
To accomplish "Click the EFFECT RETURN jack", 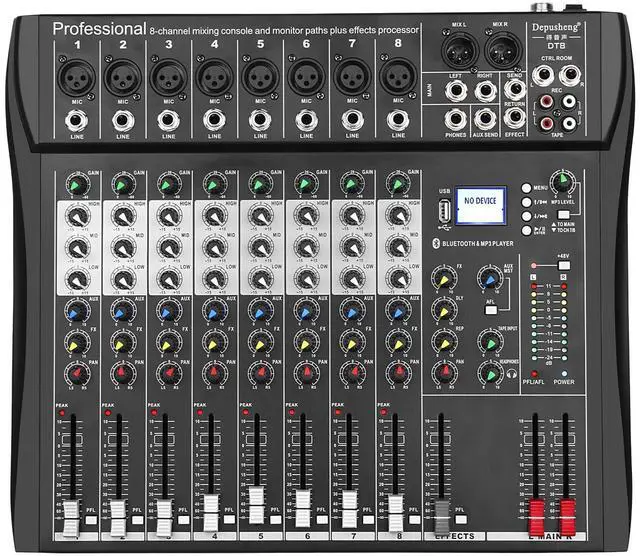I will point(515,118).
